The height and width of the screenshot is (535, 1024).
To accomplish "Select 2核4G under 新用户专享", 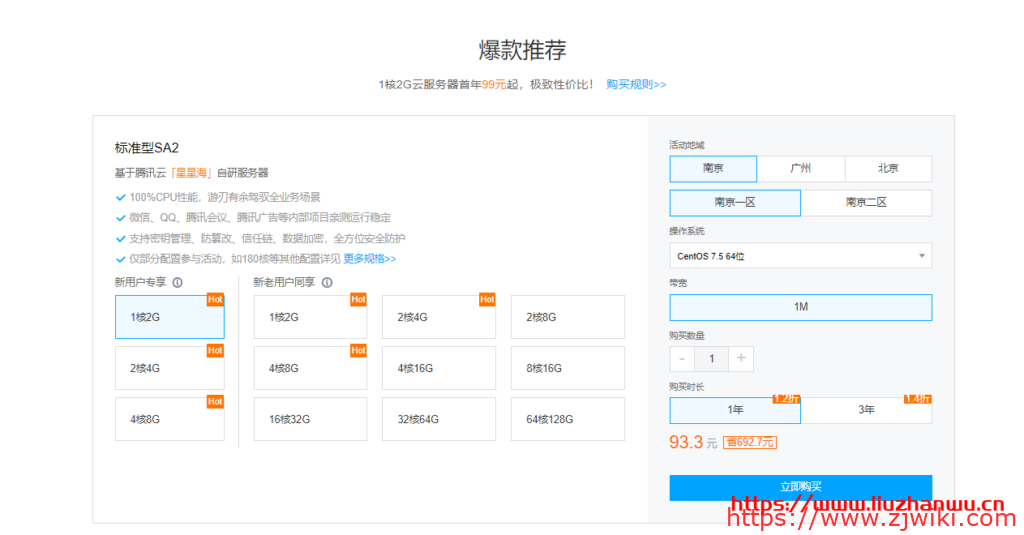I will point(170,368).
